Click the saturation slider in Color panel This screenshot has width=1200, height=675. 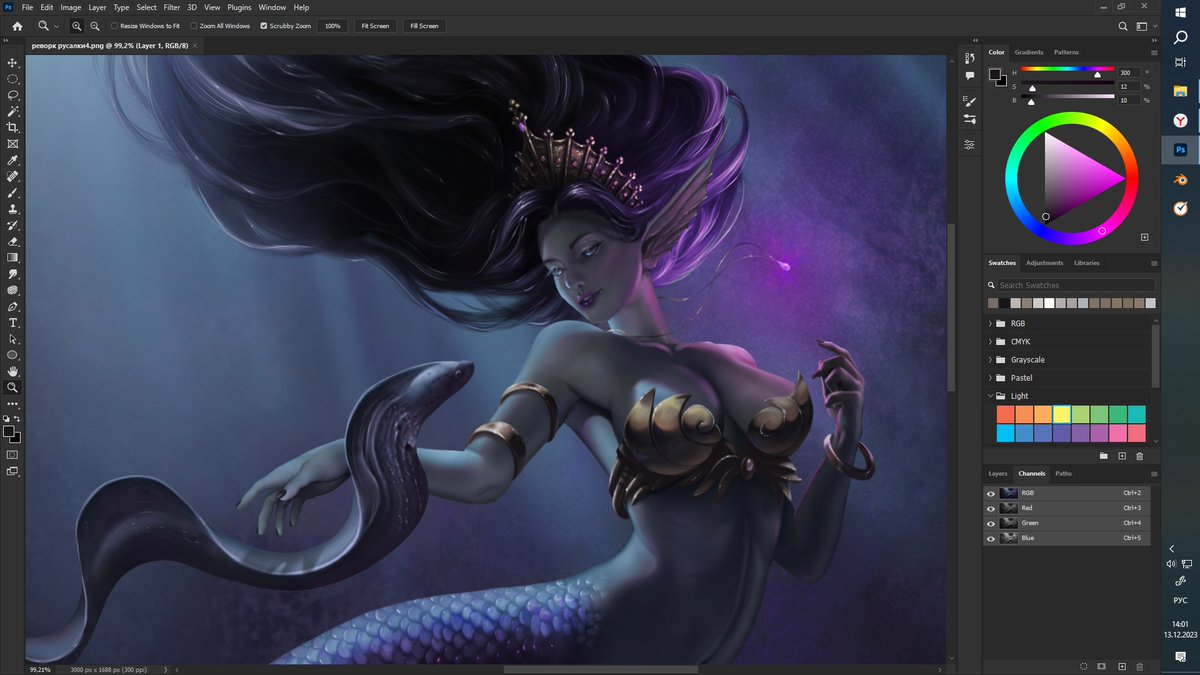(1067, 84)
